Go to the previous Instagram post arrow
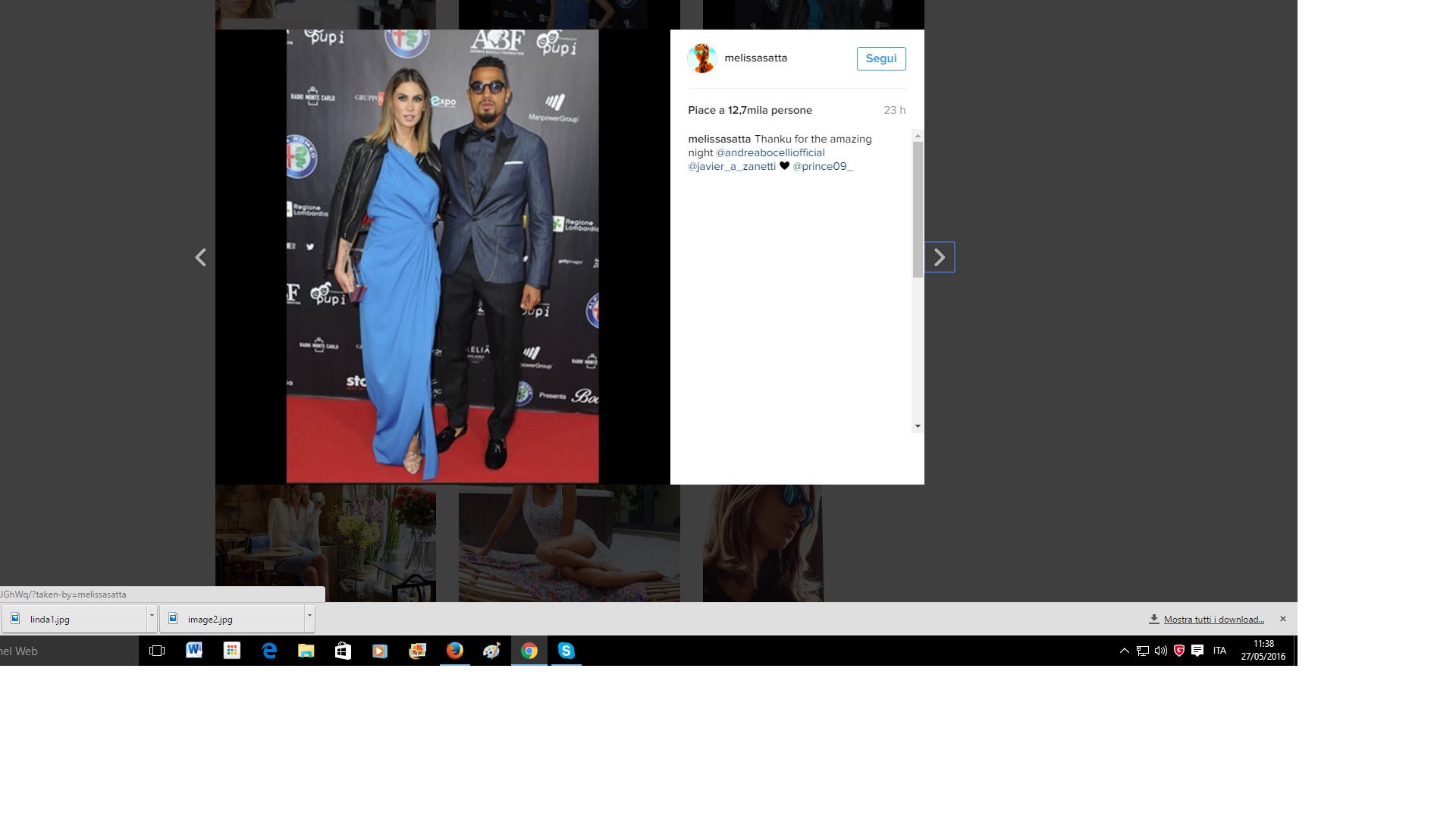The image size is (1456, 819). pyautogui.click(x=201, y=258)
